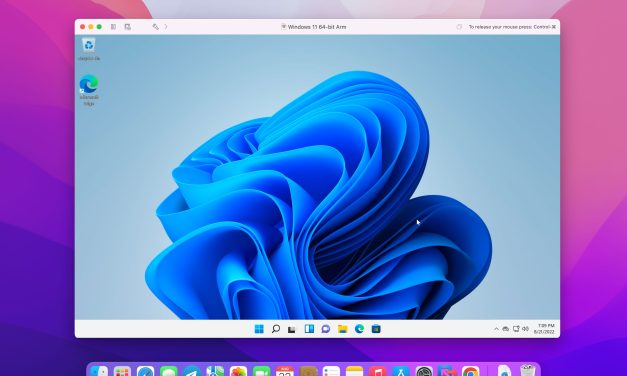The image size is (627, 376).
Task: Open network status in system tray
Action: 516,329
